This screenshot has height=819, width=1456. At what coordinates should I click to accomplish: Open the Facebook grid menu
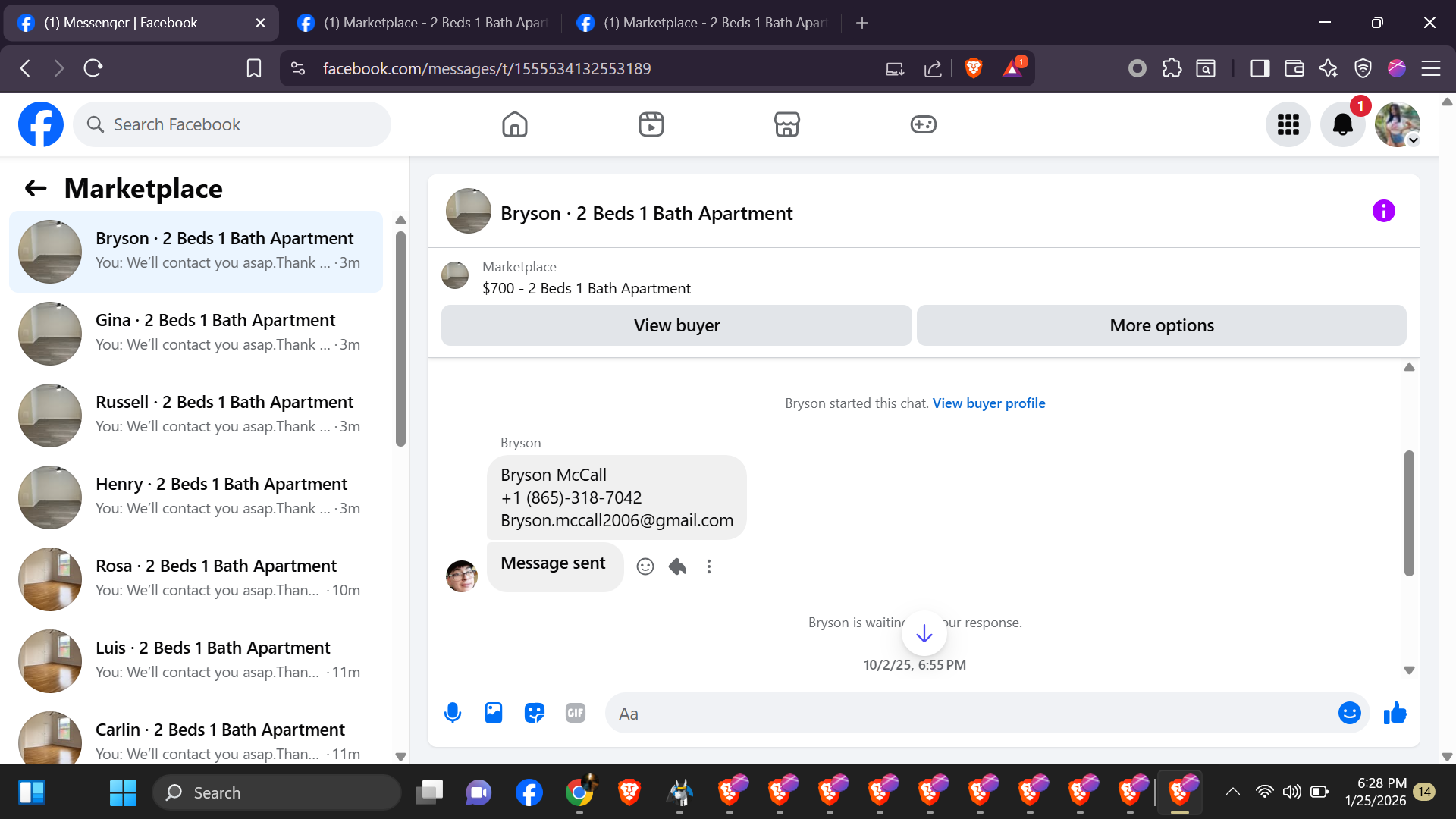(x=1288, y=124)
